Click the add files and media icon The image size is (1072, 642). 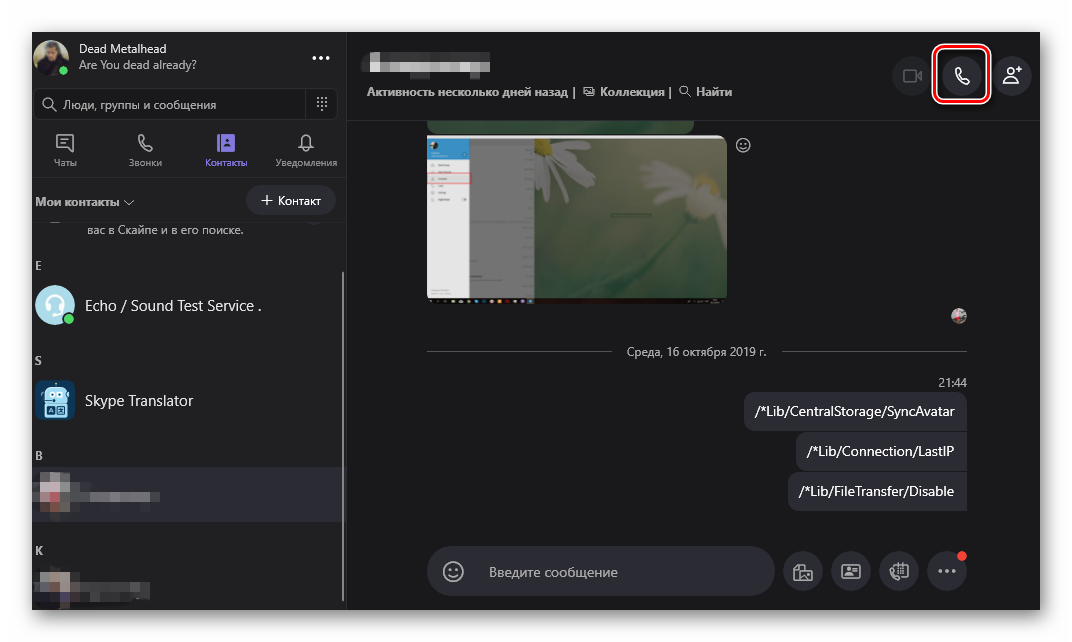(x=801, y=572)
